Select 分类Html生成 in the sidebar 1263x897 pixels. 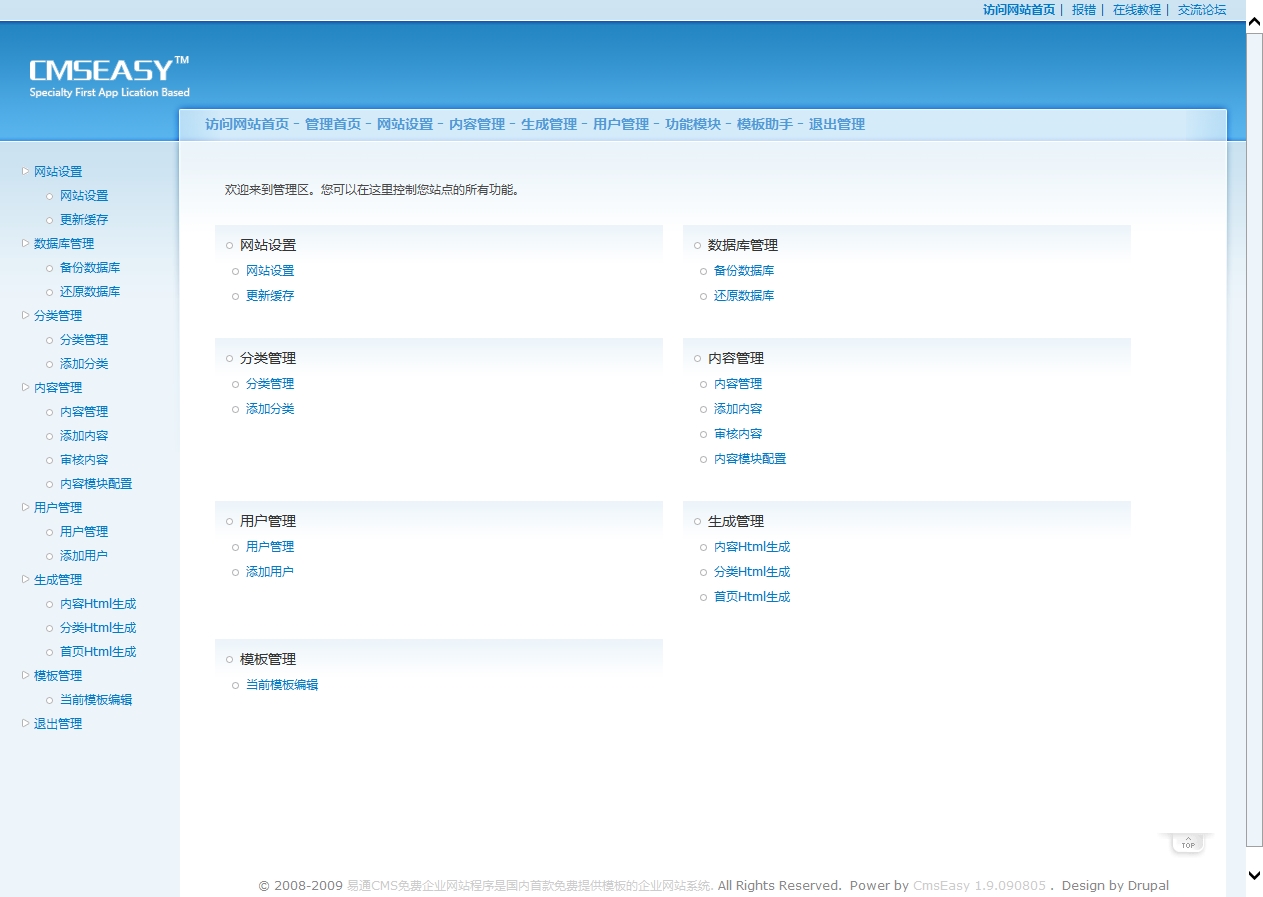(x=98, y=627)
